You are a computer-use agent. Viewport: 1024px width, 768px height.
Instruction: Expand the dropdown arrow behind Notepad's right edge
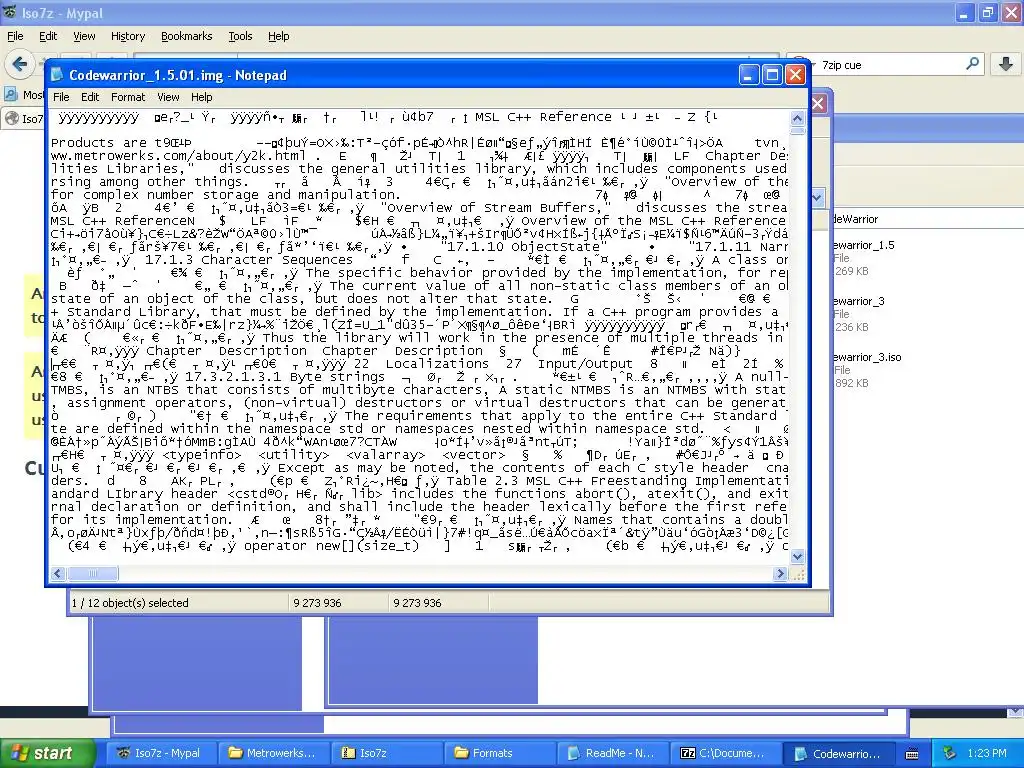pos(818,197)
